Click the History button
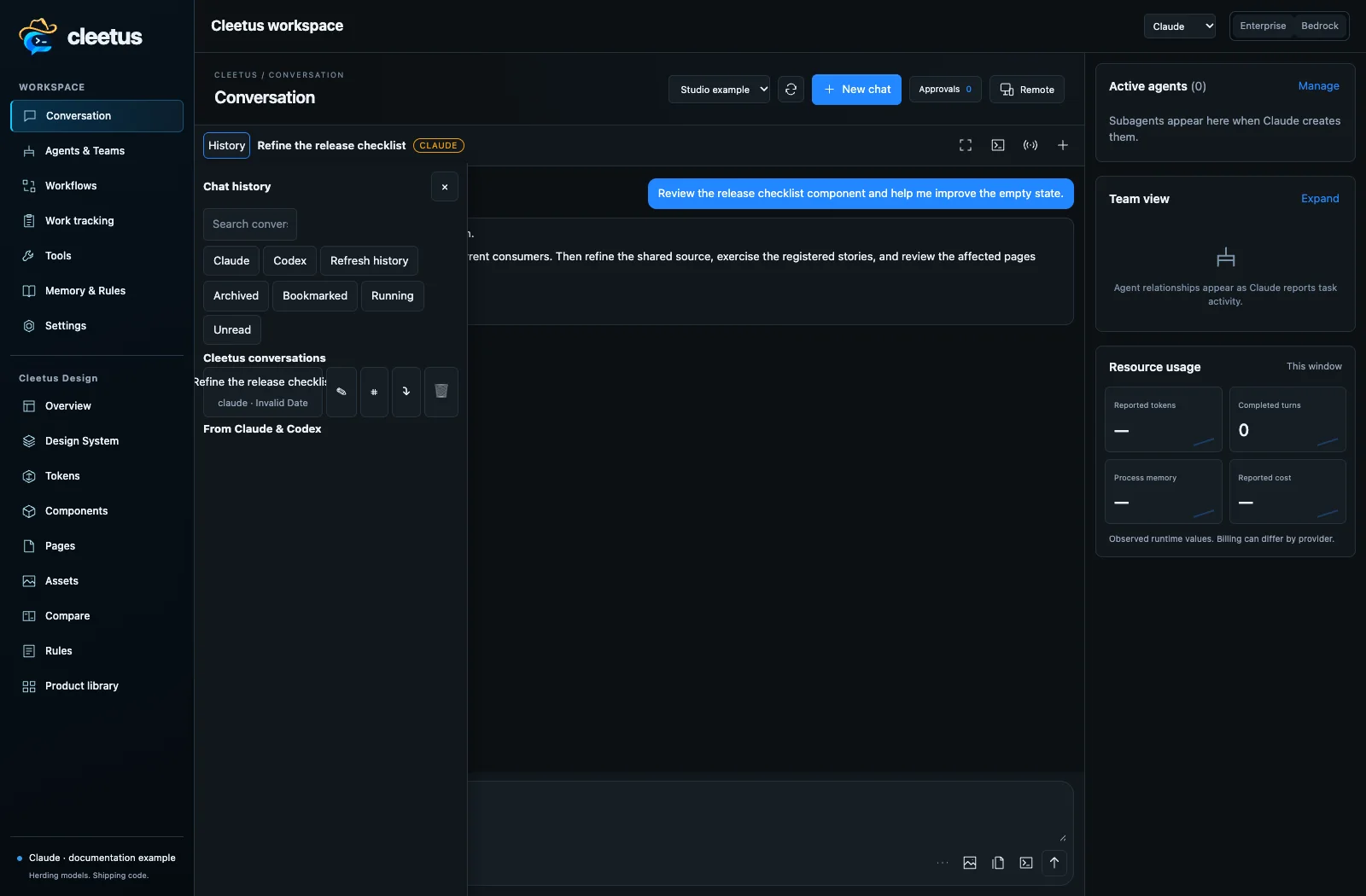 [x=226, y=146]
